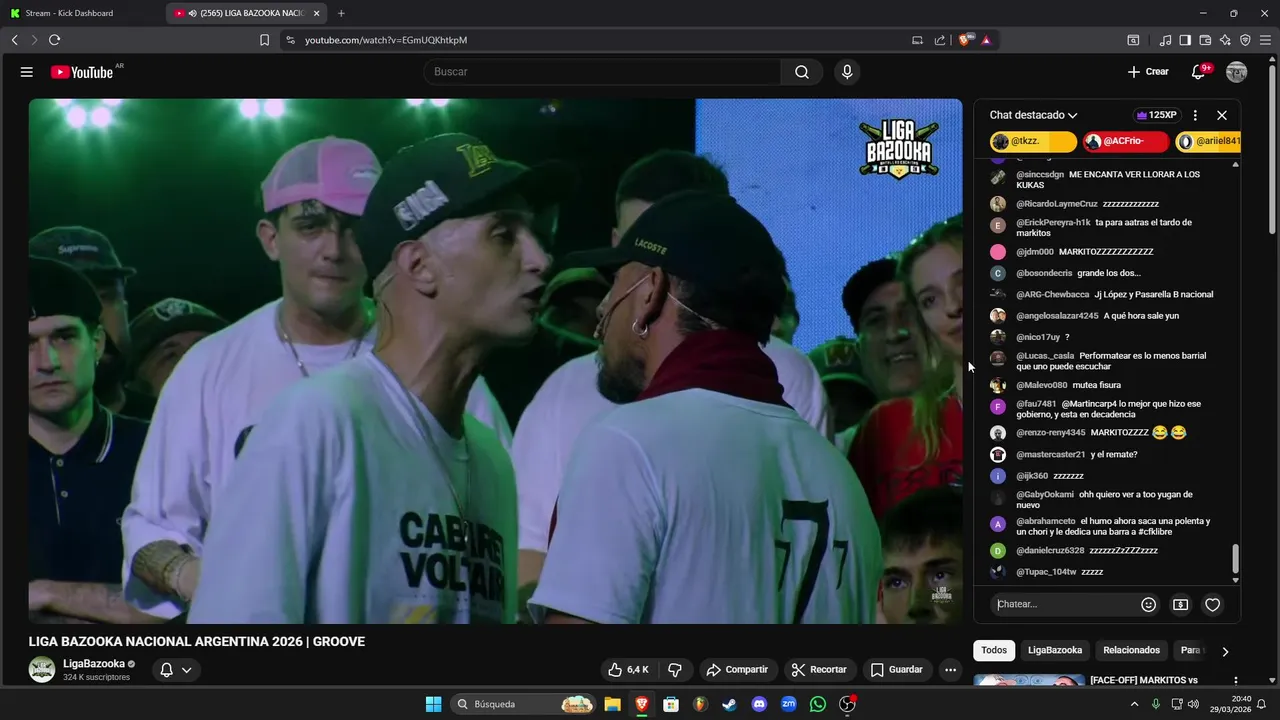
Task: Open the emoji picker in chat
Action: pos(1149,604)
